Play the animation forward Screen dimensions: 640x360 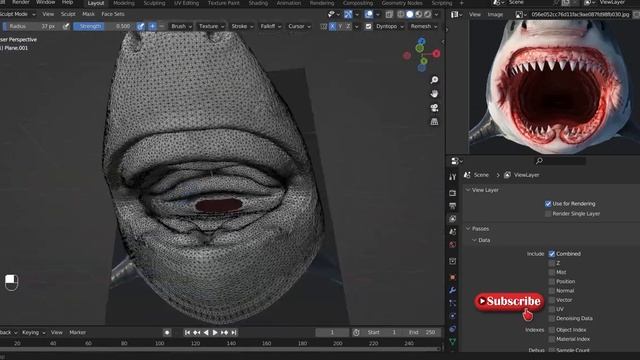click(x=215, y=333)
